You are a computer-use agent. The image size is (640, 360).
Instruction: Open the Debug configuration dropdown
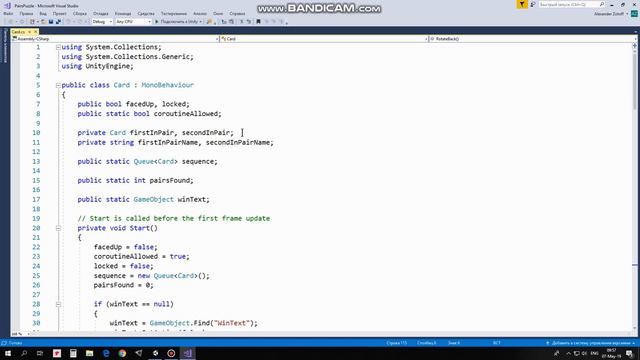(x=102, y=22)
